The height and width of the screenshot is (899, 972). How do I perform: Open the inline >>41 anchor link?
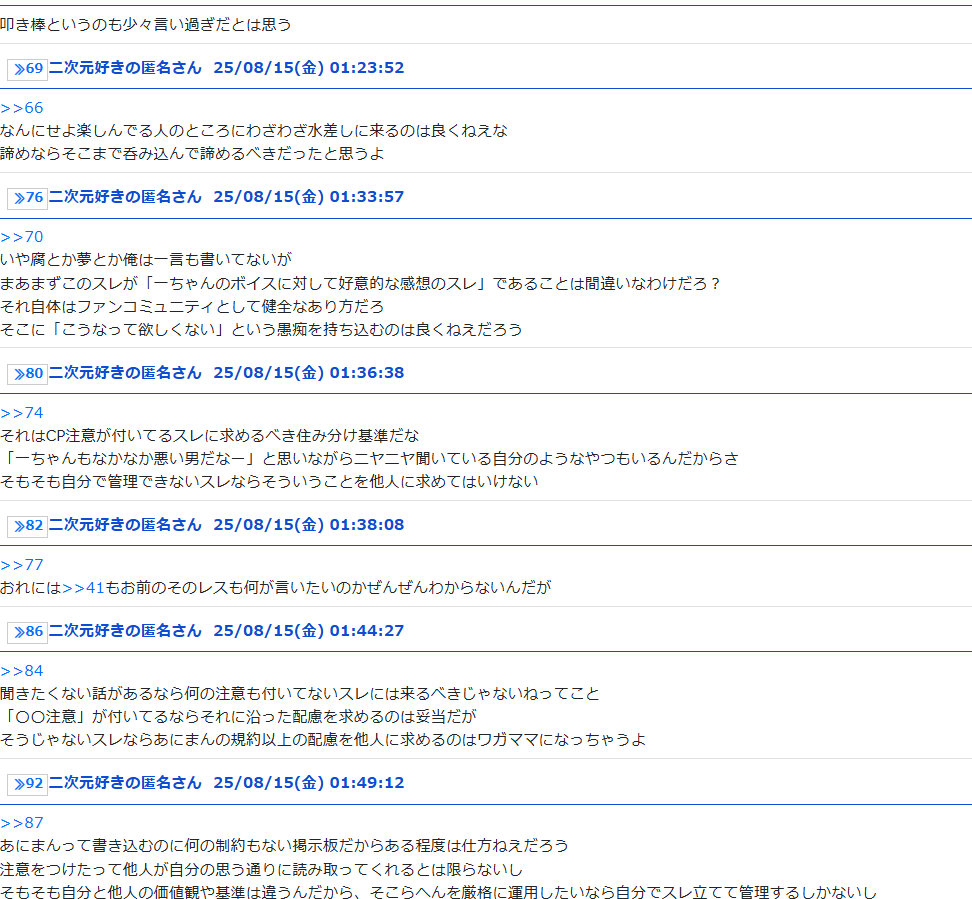click(83, 588)
